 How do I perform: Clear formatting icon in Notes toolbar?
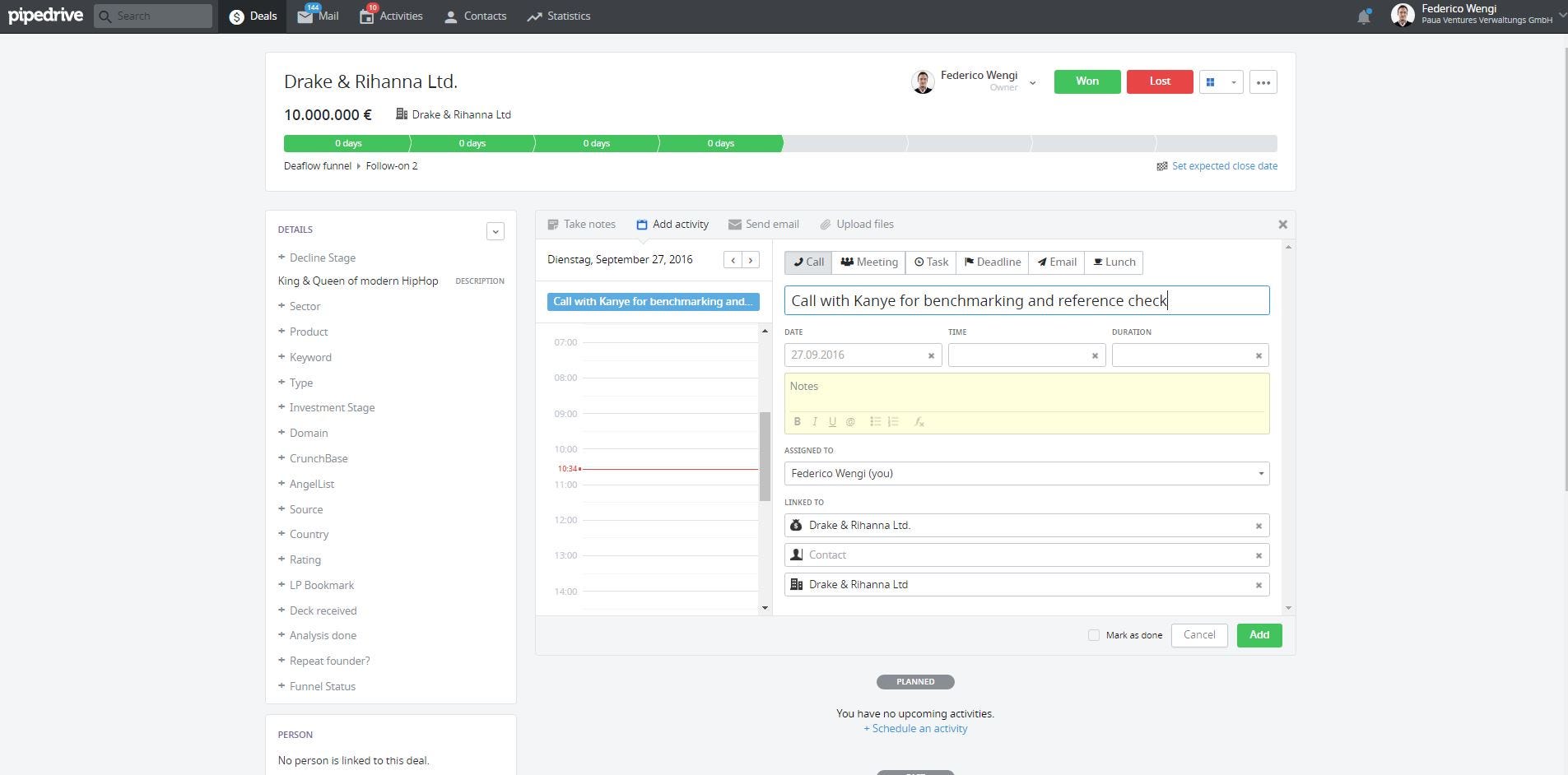[919, 421]
